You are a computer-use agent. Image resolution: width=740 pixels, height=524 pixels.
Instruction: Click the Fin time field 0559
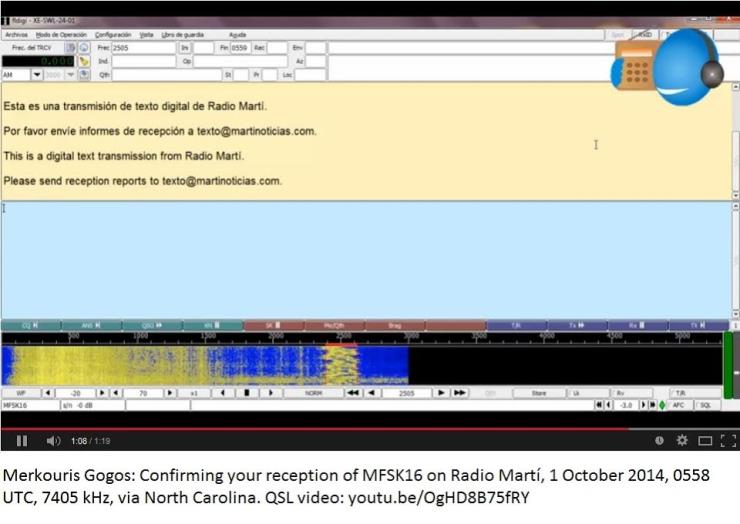(240, 48)
